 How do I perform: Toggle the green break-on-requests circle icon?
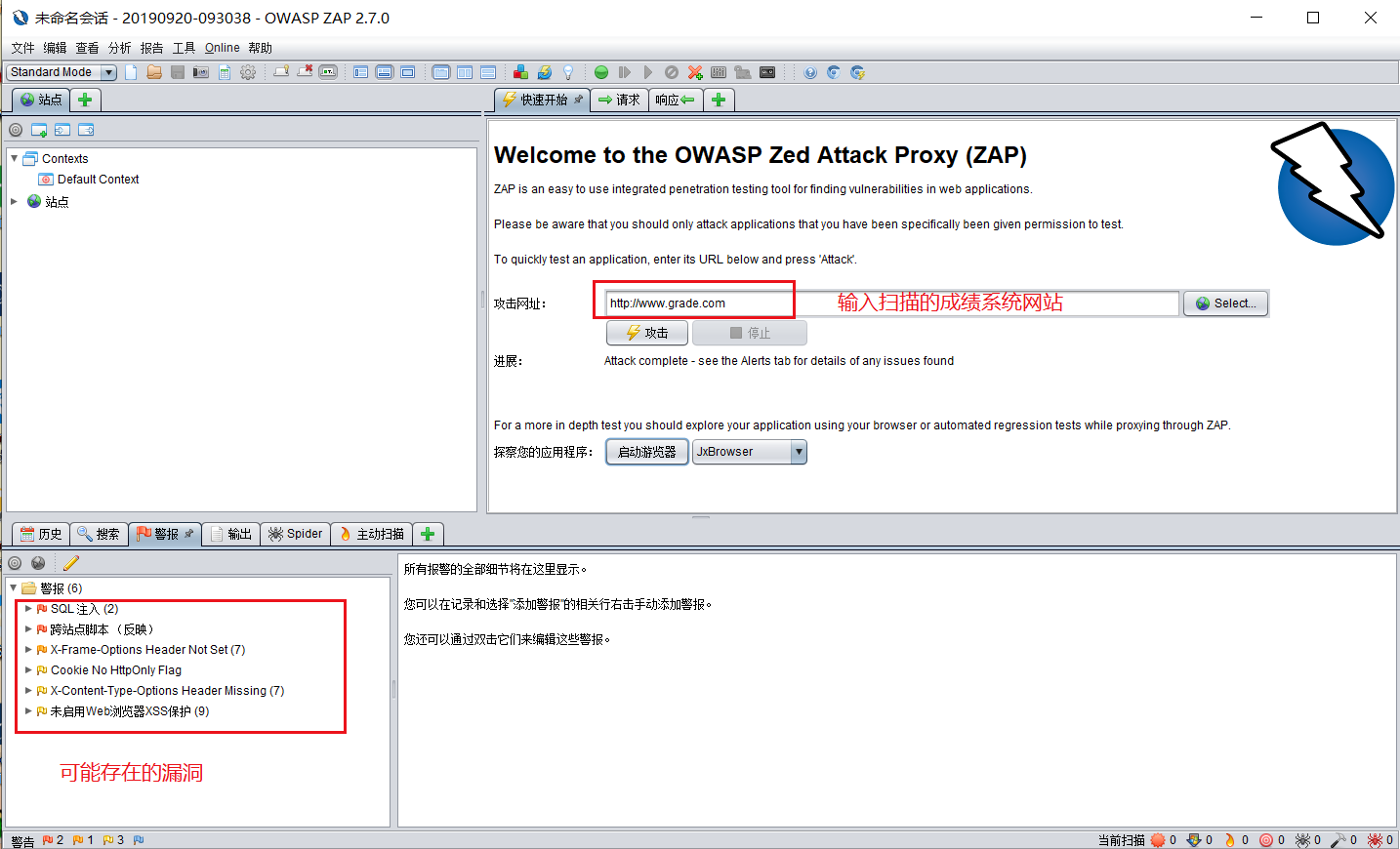point(601,72)
